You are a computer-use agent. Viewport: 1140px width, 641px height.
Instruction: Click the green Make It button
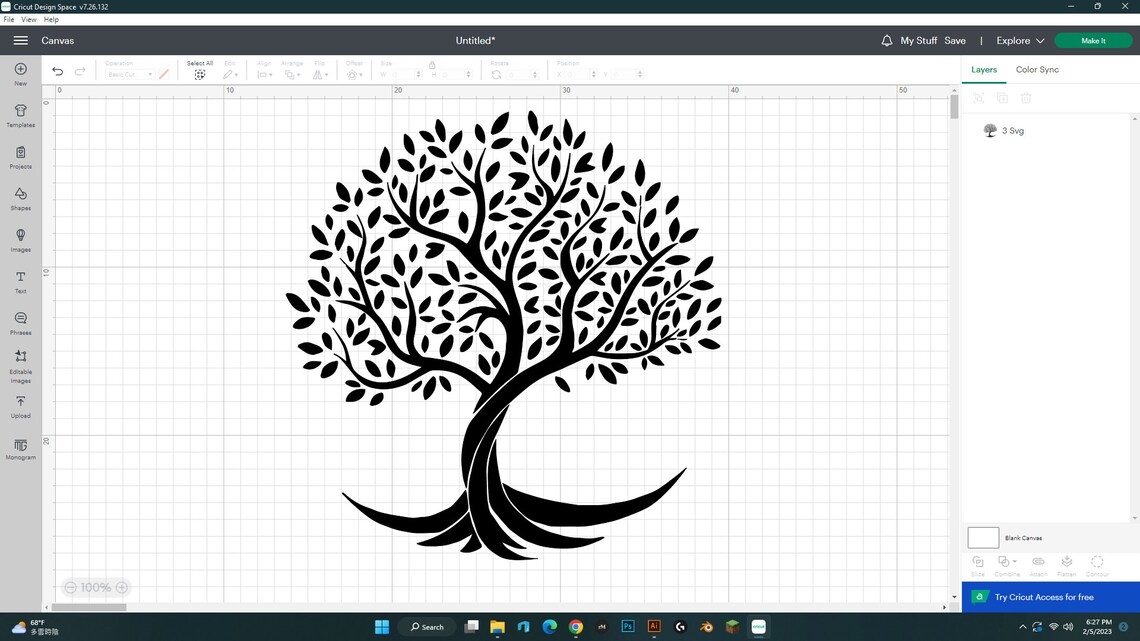(1092, 41)
